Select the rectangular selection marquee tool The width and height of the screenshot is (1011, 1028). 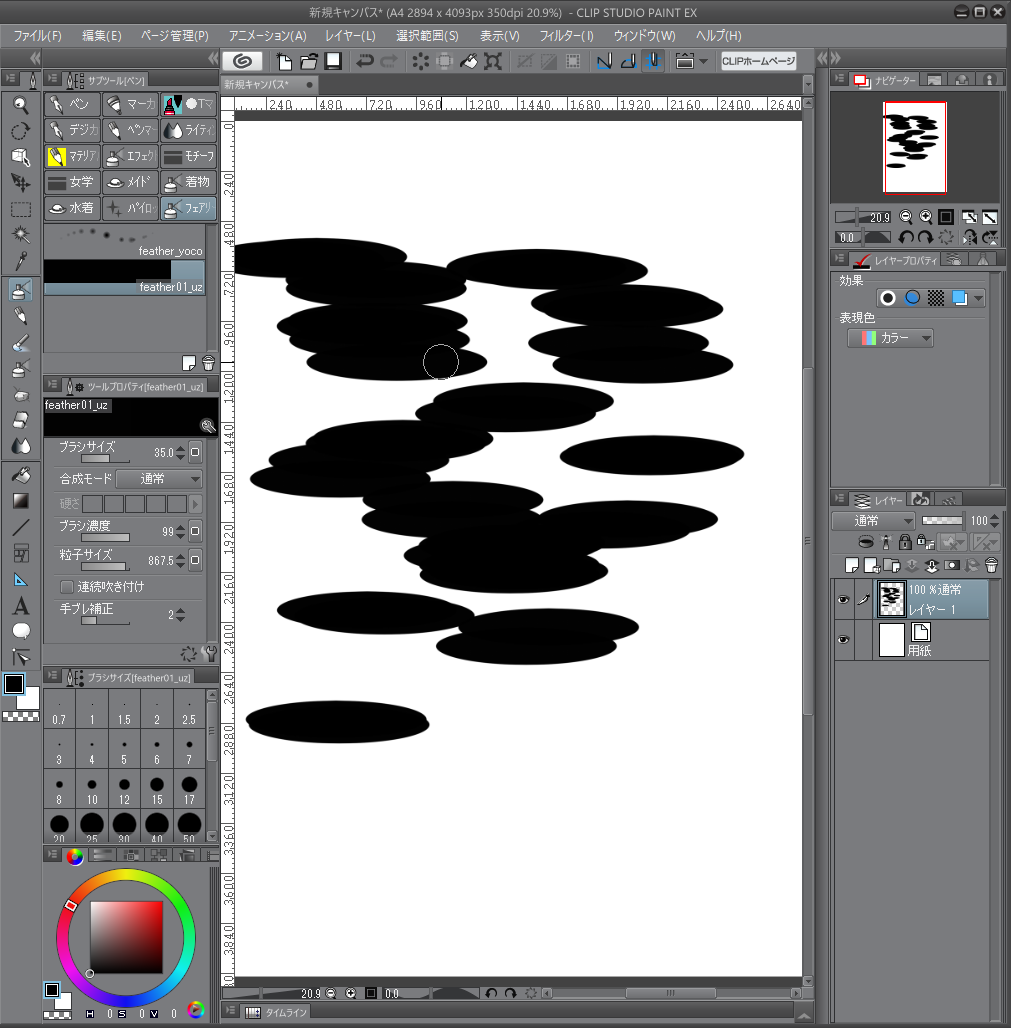[x=20, y=210]
